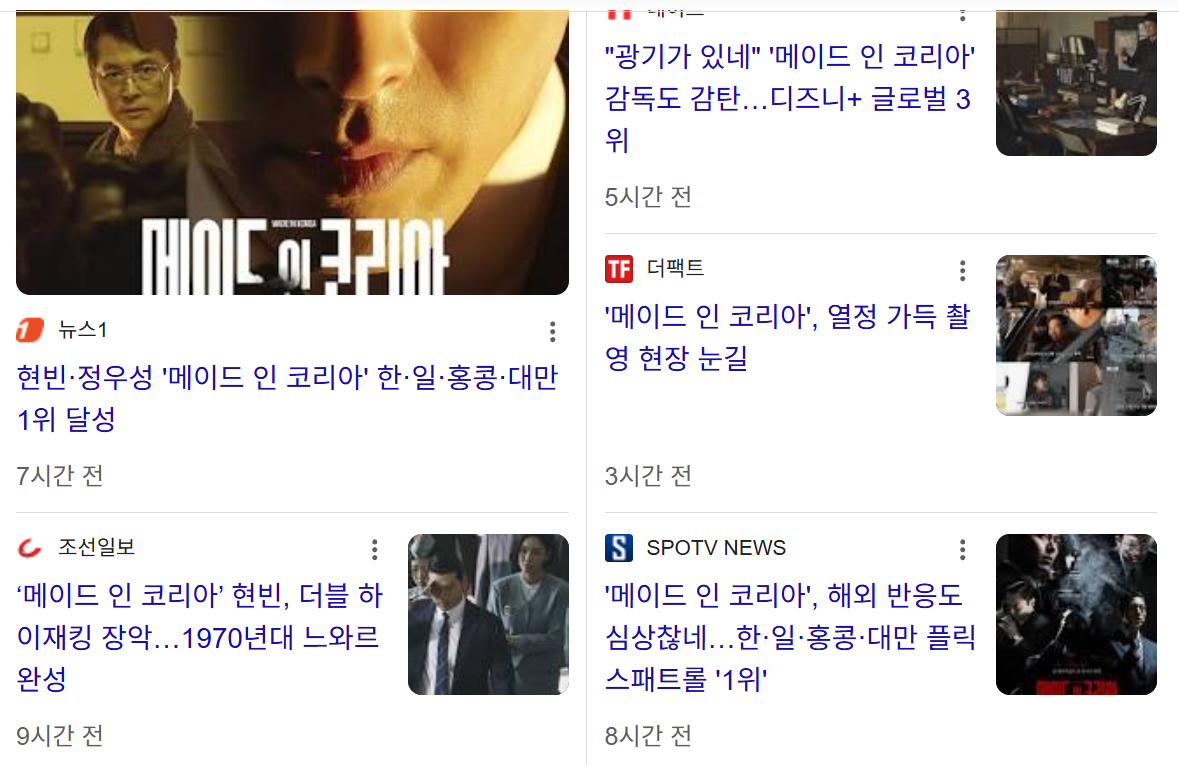The width and height of the screenshot is (1179, 765).
Task: Open the 열정 가득 촬영 현장 눈길 headline
Action: click(x=787, y=337)
